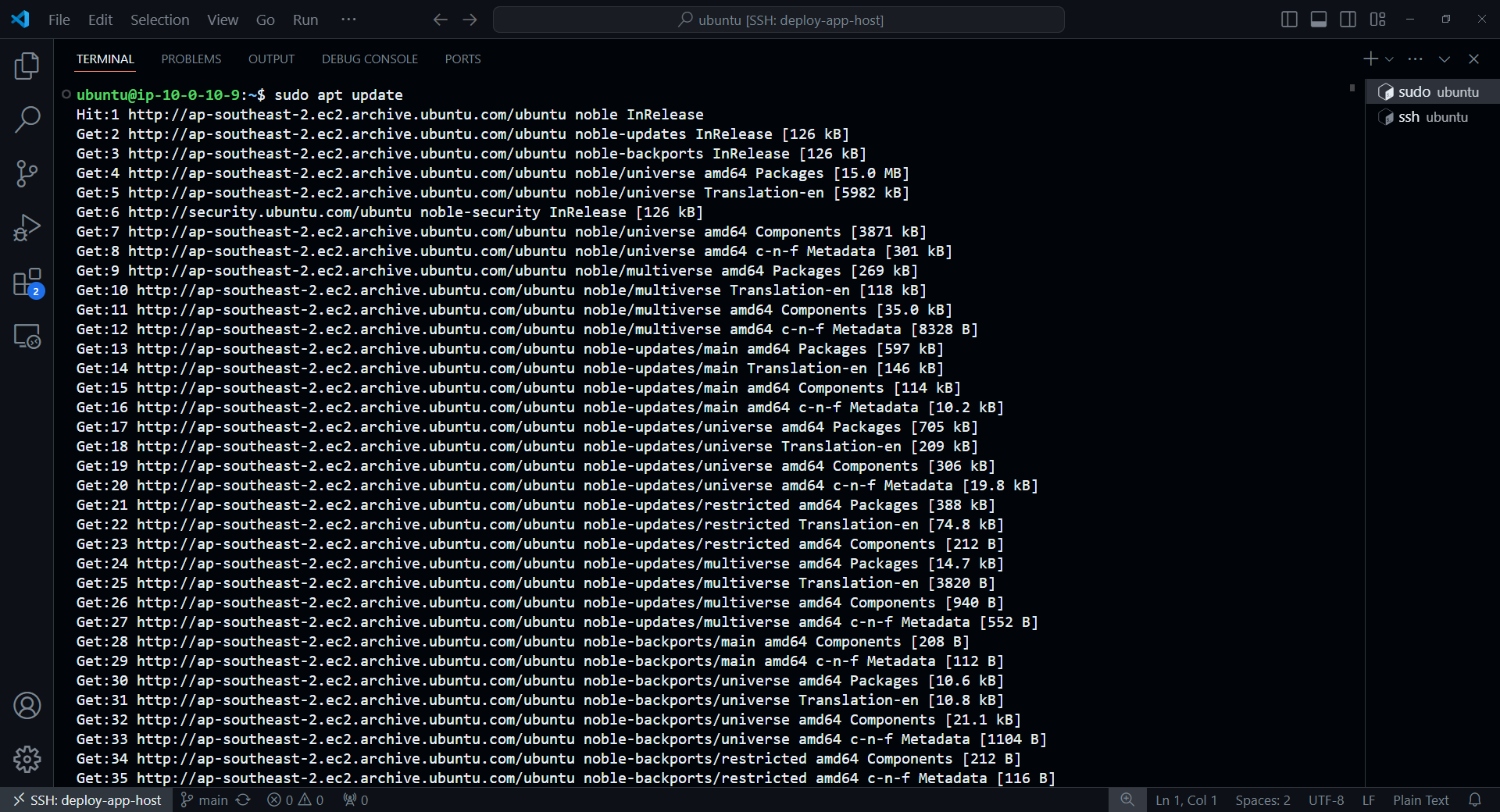Change end of line sequence LF

click(1368, 800)
